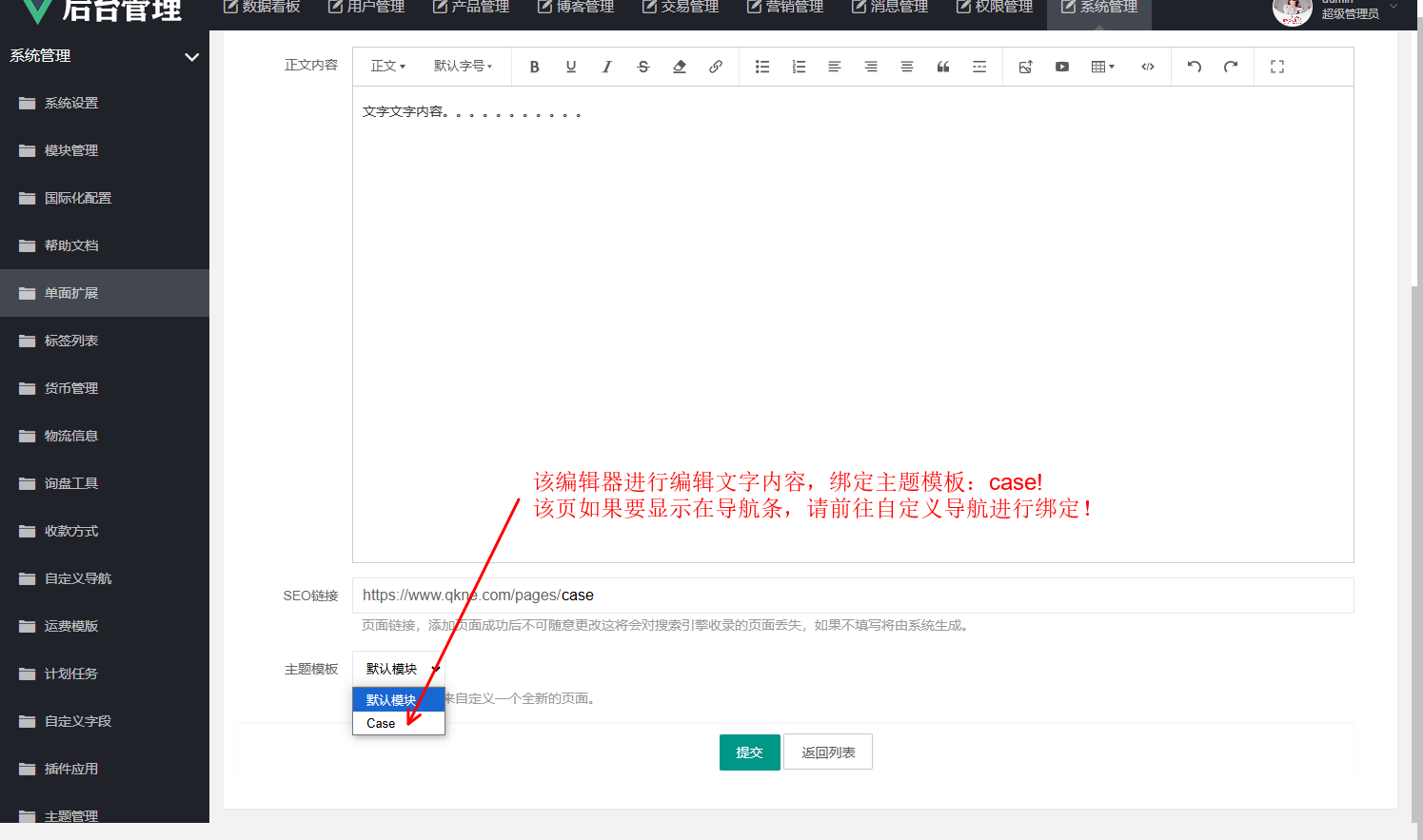Open the 正文 paragraph style dropdown
The width and height of the screenshot is (1423, 840).
pyautogui.click(x=388, y=67)
